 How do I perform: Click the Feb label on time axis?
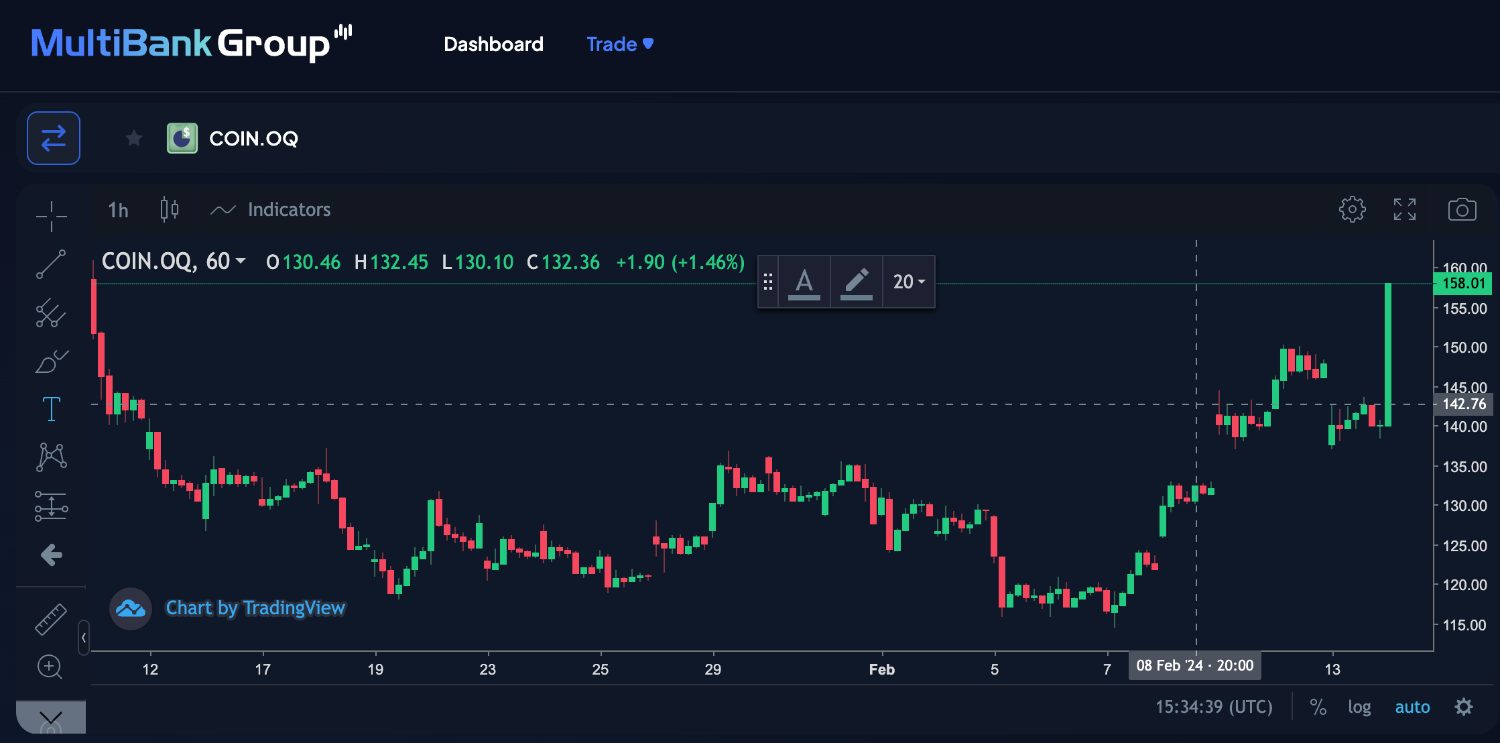pyautogui.click(x=881, y=668)
